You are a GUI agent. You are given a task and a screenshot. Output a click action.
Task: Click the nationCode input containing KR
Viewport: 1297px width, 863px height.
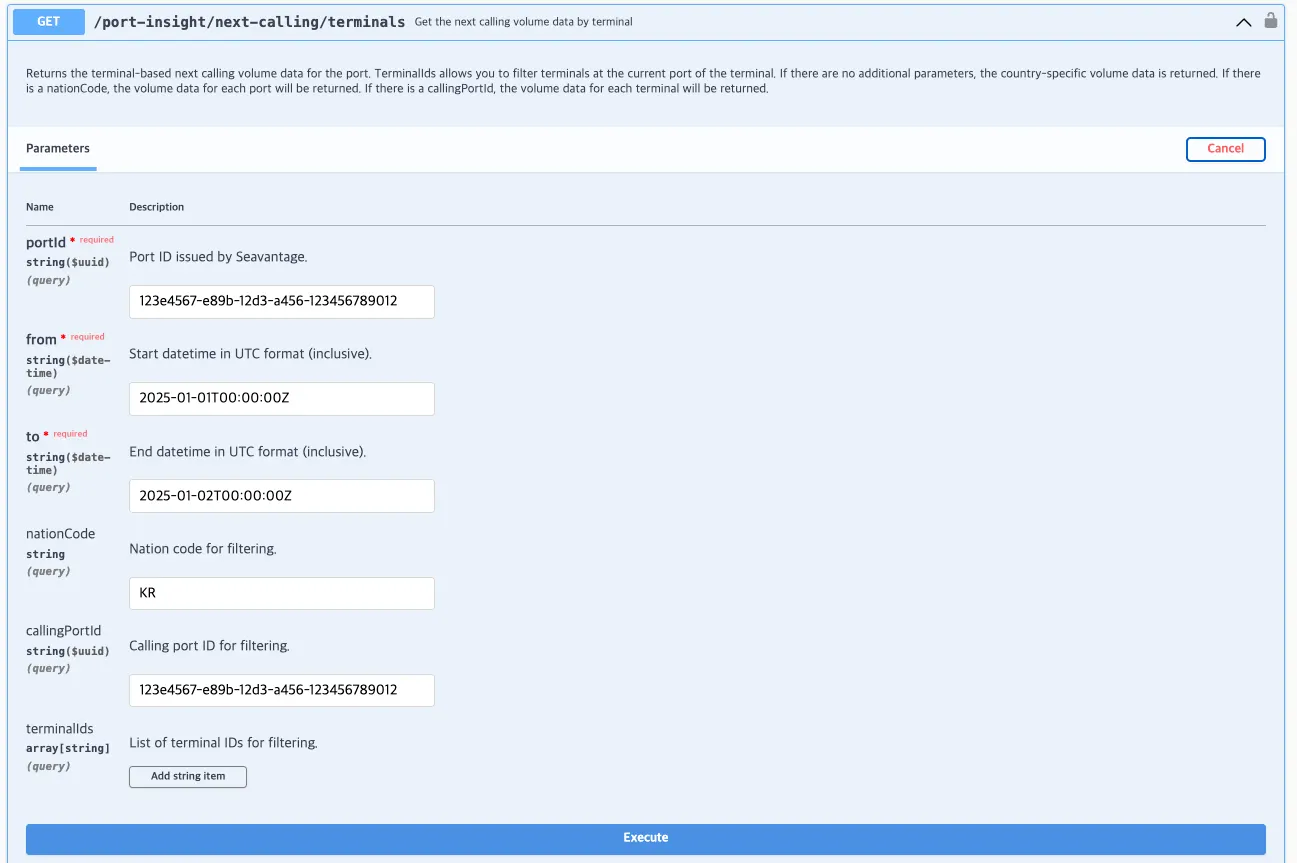point(282,593)
